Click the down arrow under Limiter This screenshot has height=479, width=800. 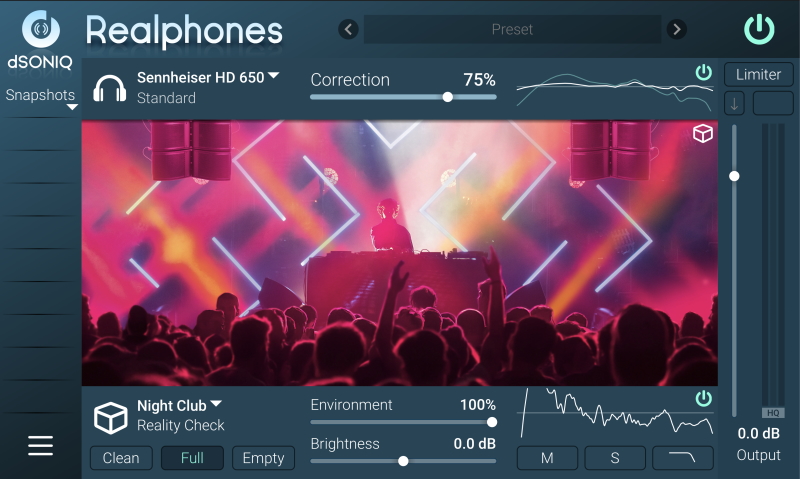(x=734, y=104)
